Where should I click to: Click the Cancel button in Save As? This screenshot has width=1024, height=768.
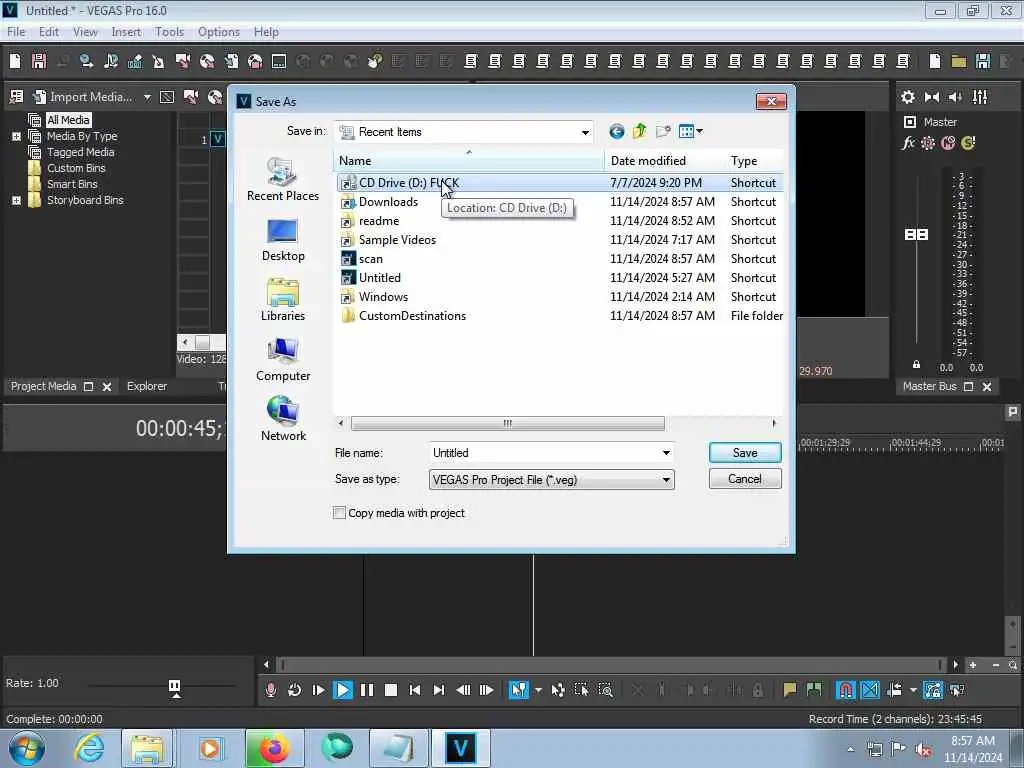745,479
